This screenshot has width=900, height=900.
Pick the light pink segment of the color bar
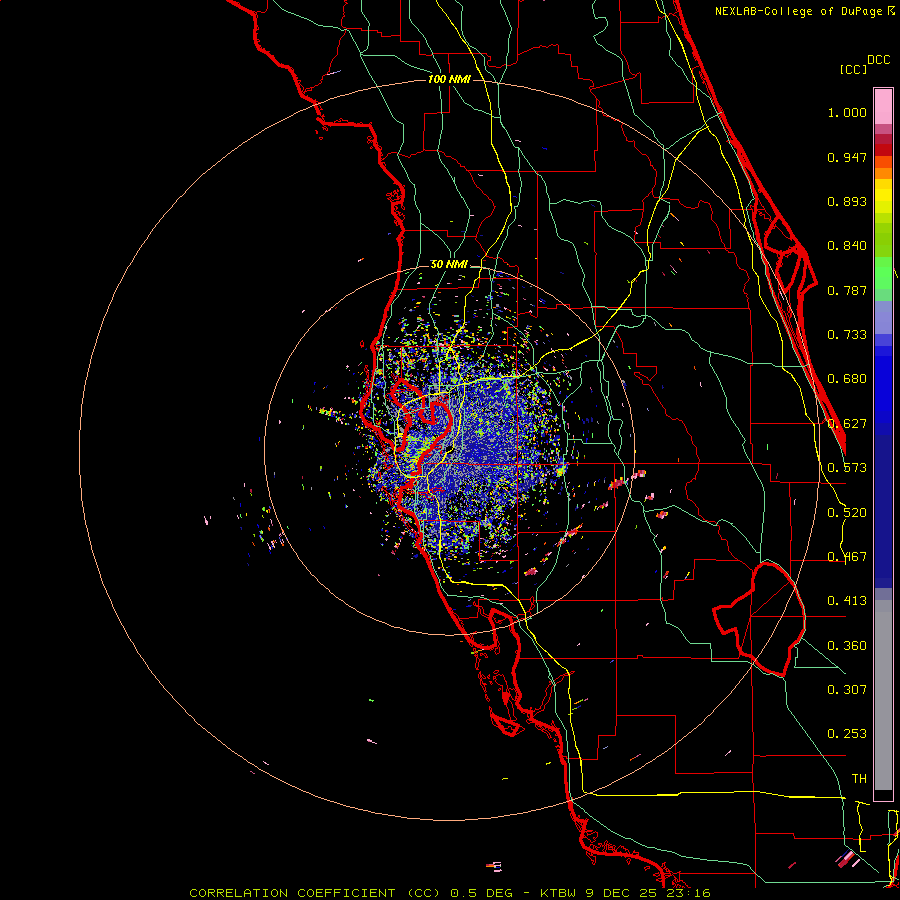pos(883,107)
